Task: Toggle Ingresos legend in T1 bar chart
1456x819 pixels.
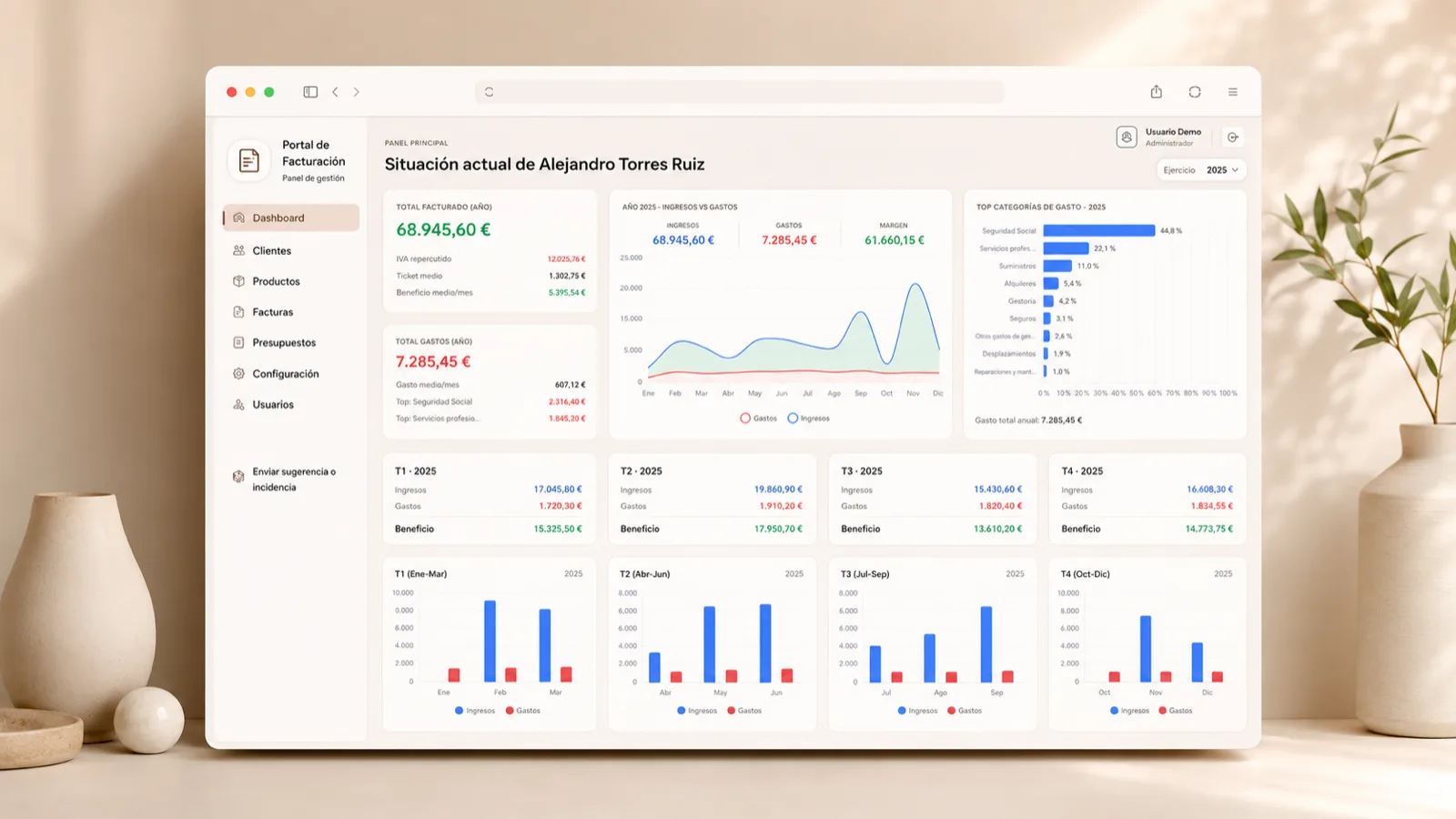Action: tap(475, 711)
